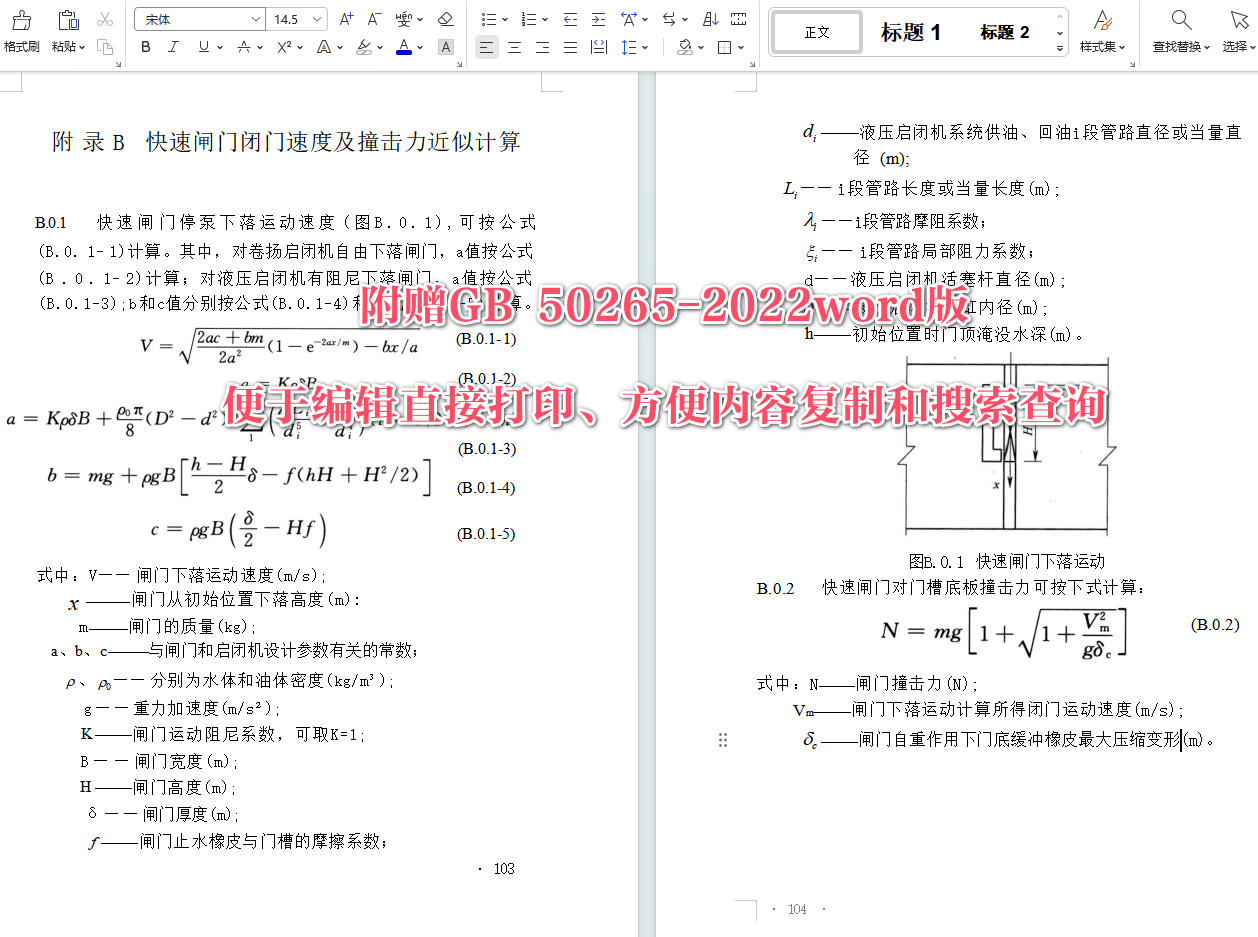Image resolution: width=1258 pixels, height=937 pixels.
Task: Apply superscript formatting with X² icon
Action: click(283, 47)
